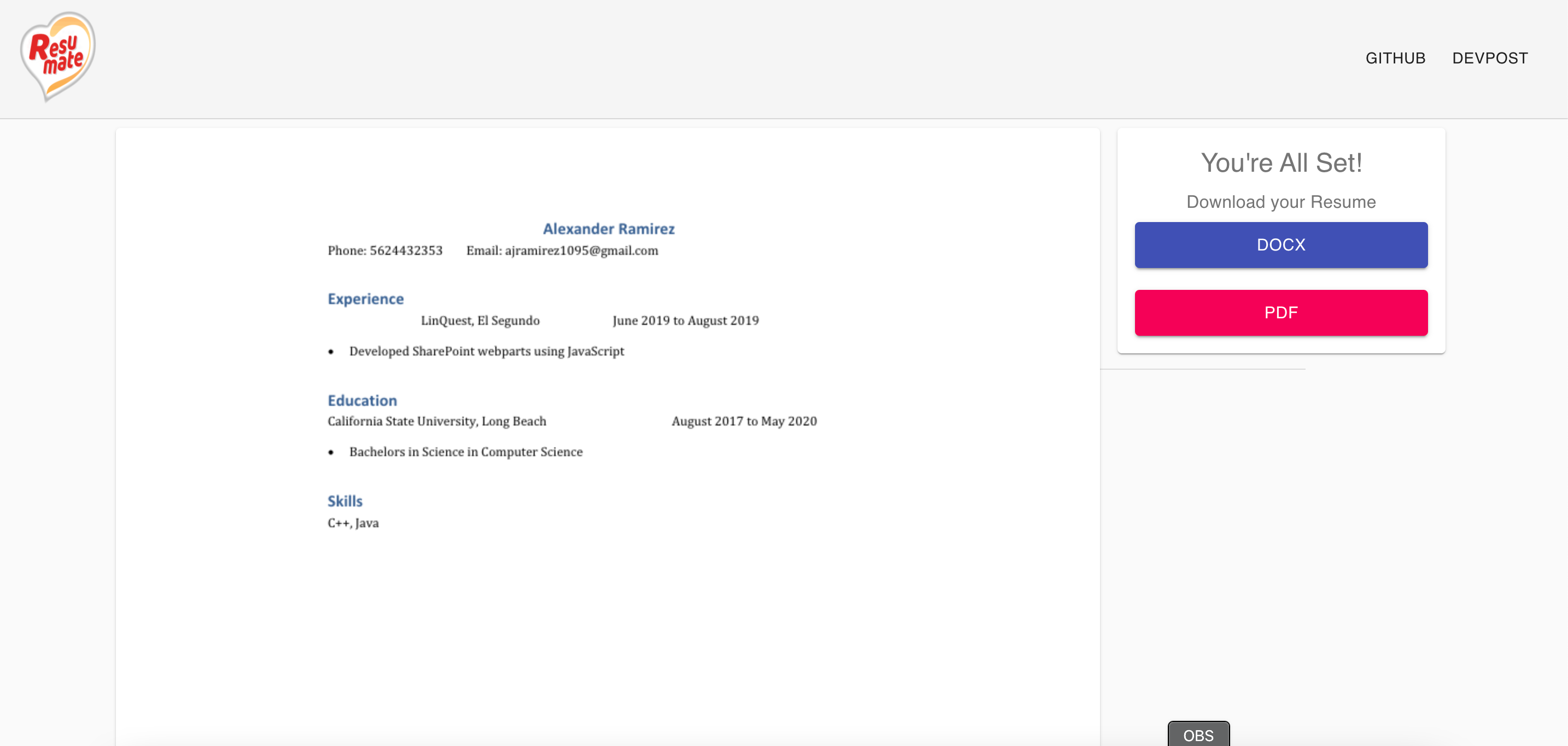Click the Alexander Ramirez name heading
The width and height of the screenshot is (1568, 746).
point(608,229)
